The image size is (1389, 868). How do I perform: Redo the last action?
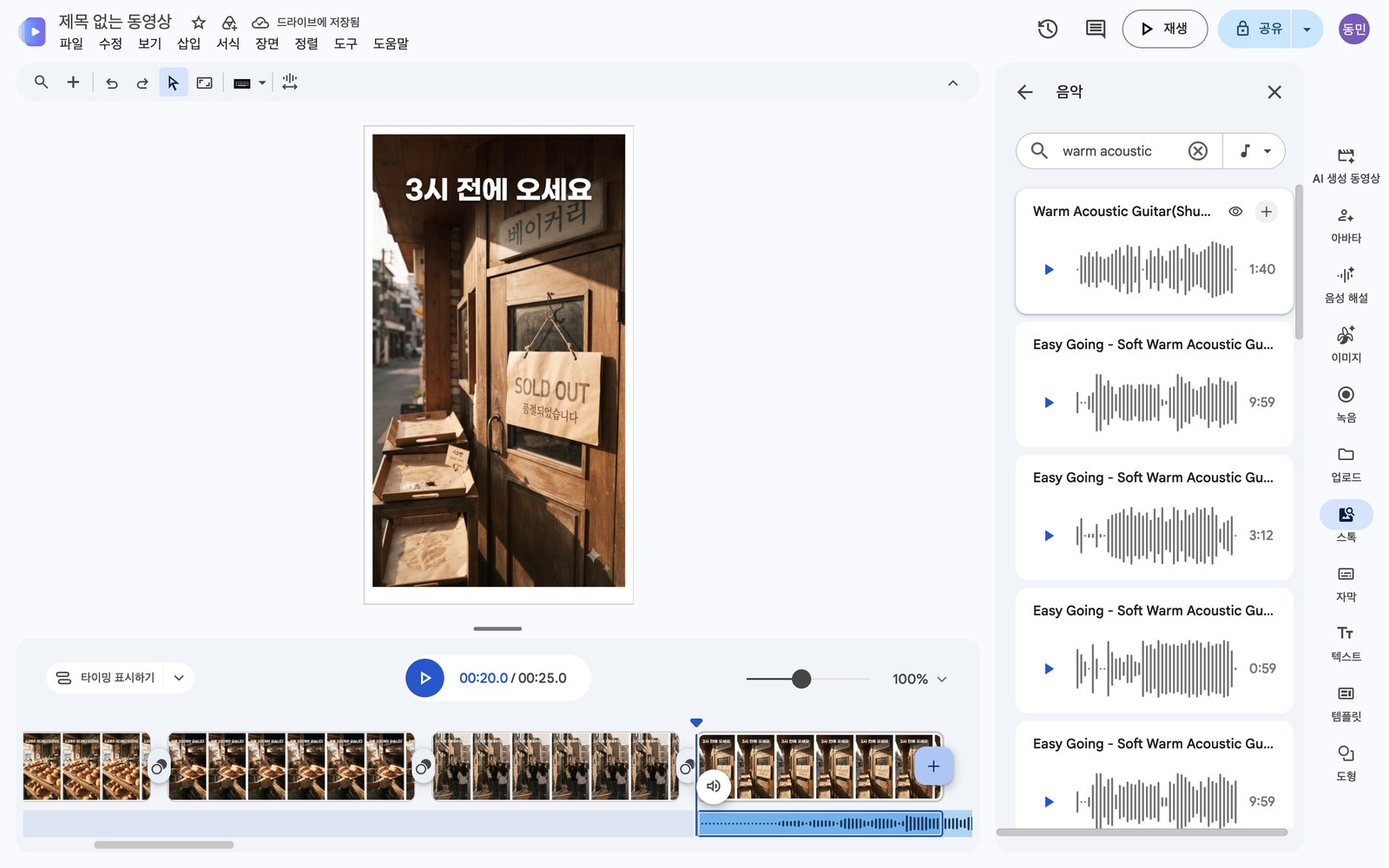click(x=142, y=83)
